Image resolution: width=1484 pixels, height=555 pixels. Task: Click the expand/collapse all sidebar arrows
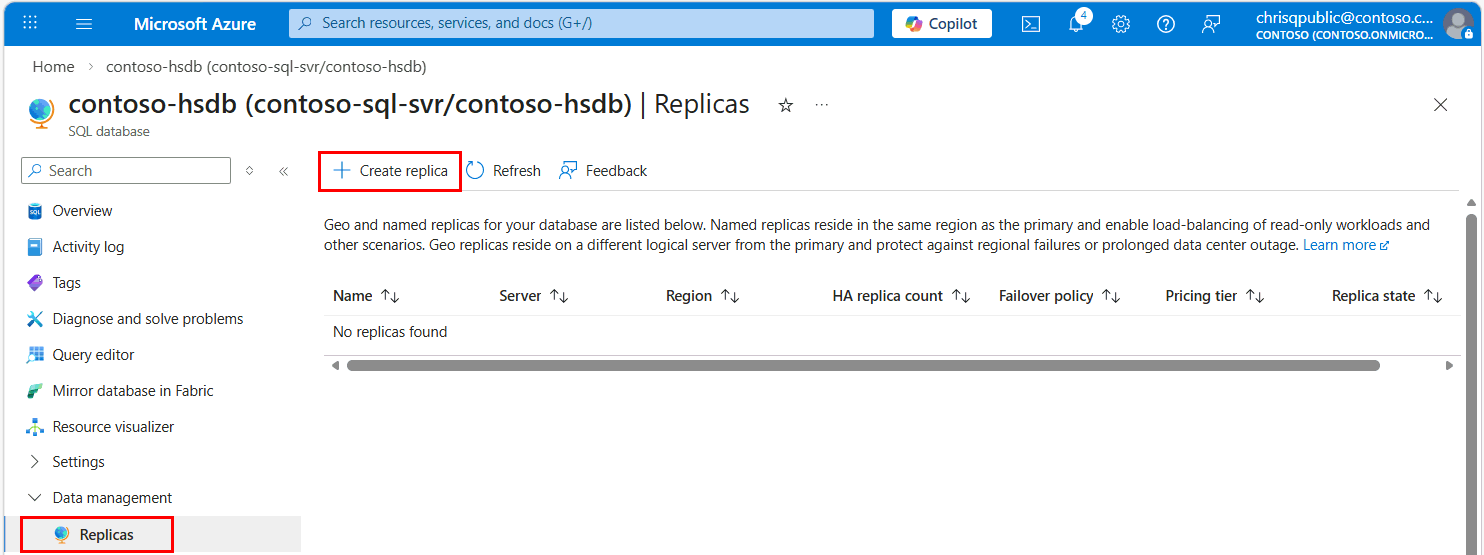pos(249,171)
